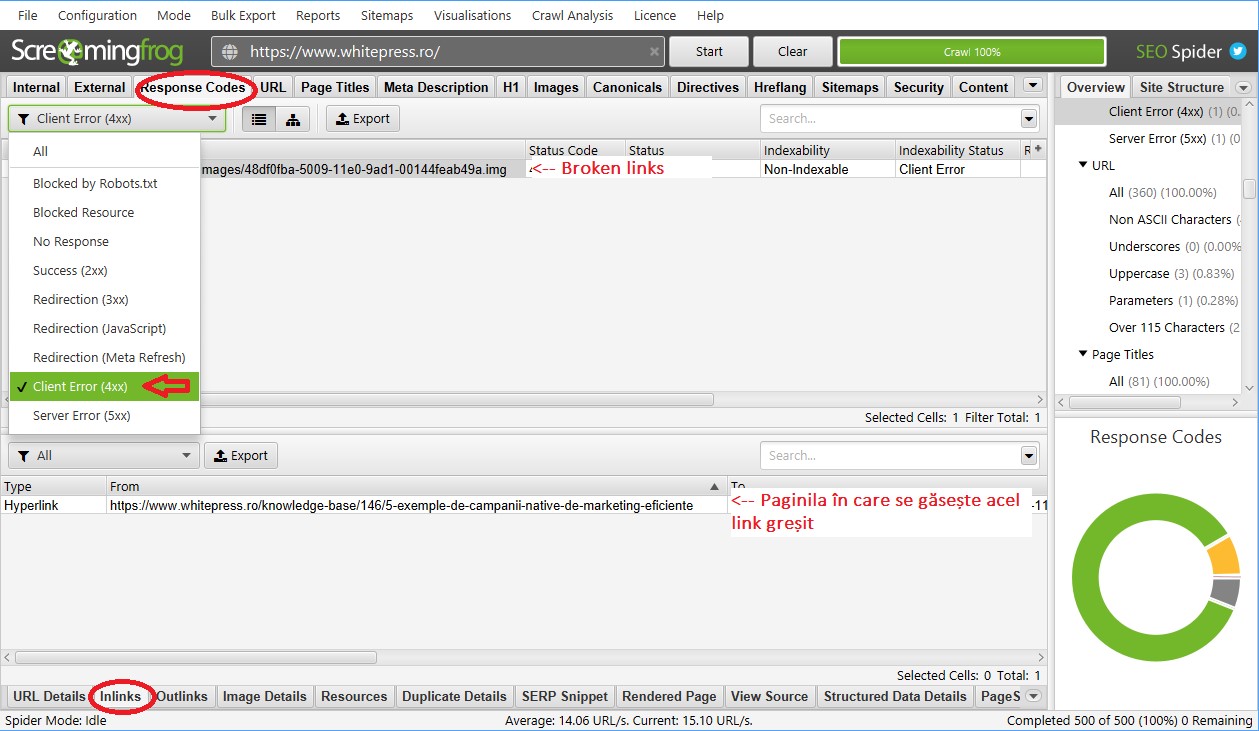Open the Twitter bird icon link
1259x731 pixels.
pyautogui.click(x=1238, y=52)
